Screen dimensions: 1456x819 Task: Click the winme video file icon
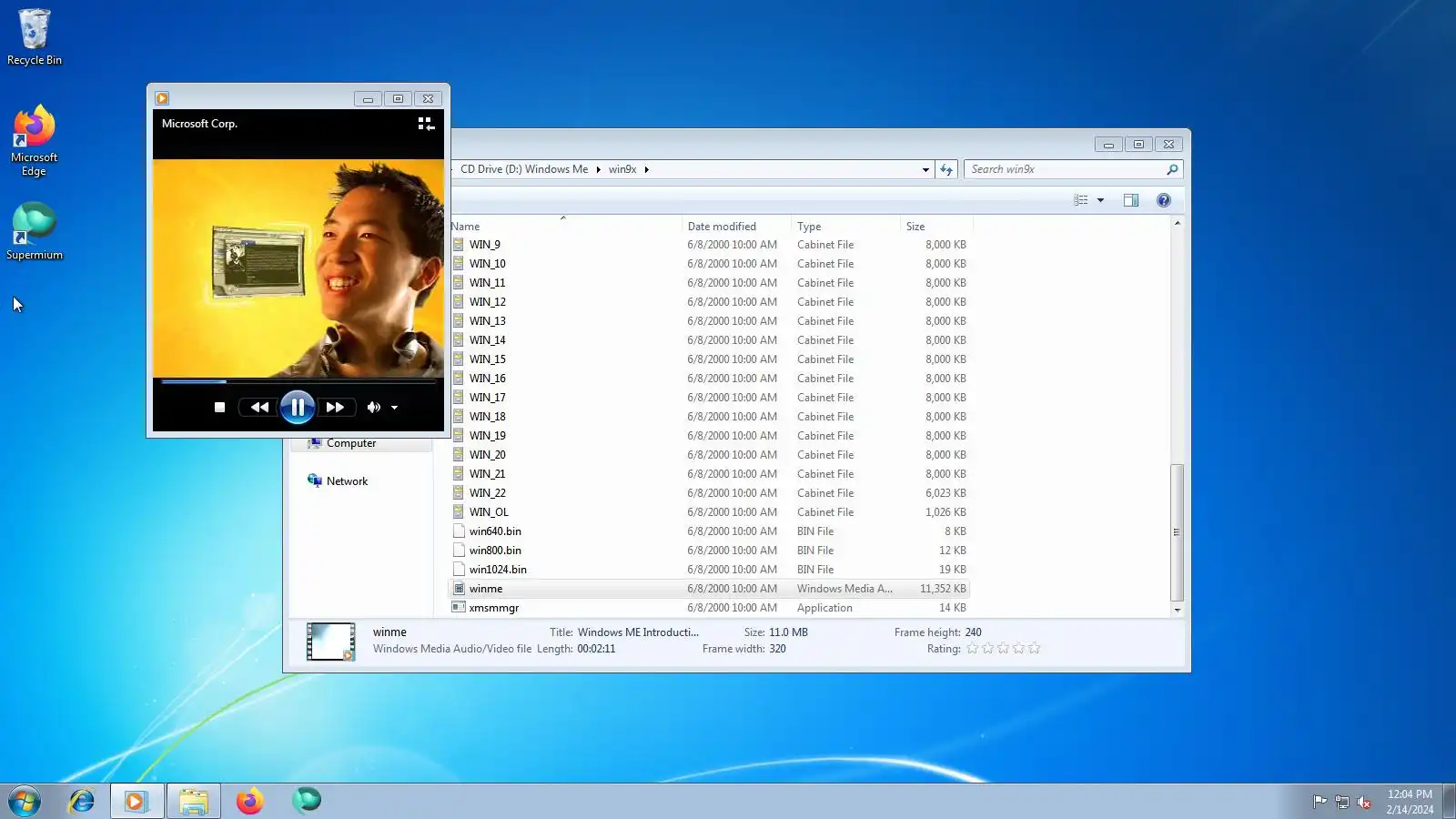click(459, 589)
